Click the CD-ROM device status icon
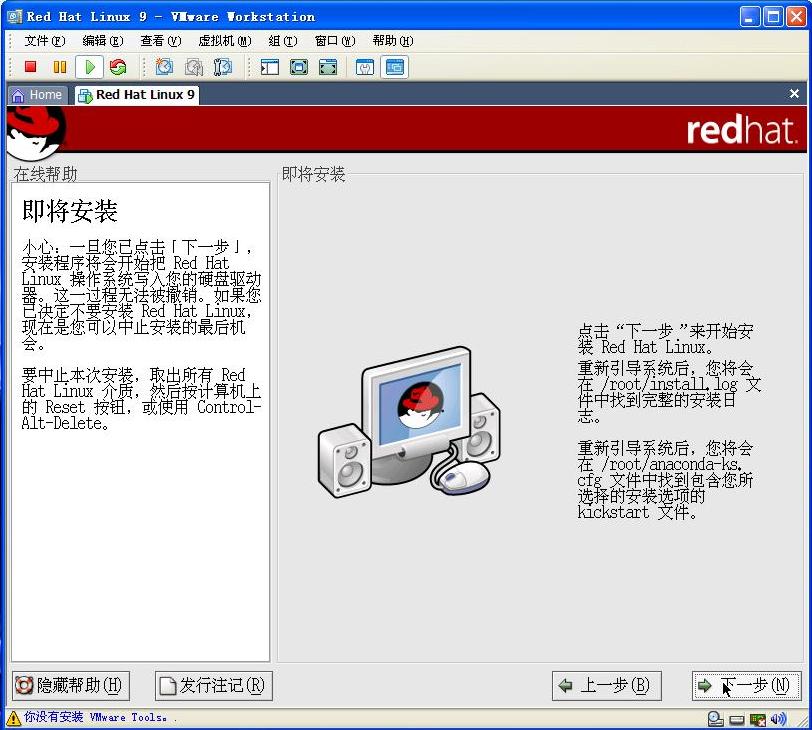812x730 pixels. click(x=714, y=719)
